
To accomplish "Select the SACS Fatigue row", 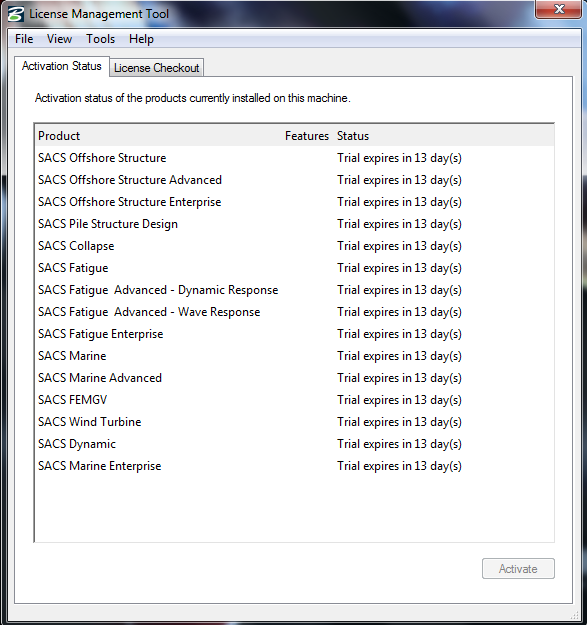I will (294, 268).
